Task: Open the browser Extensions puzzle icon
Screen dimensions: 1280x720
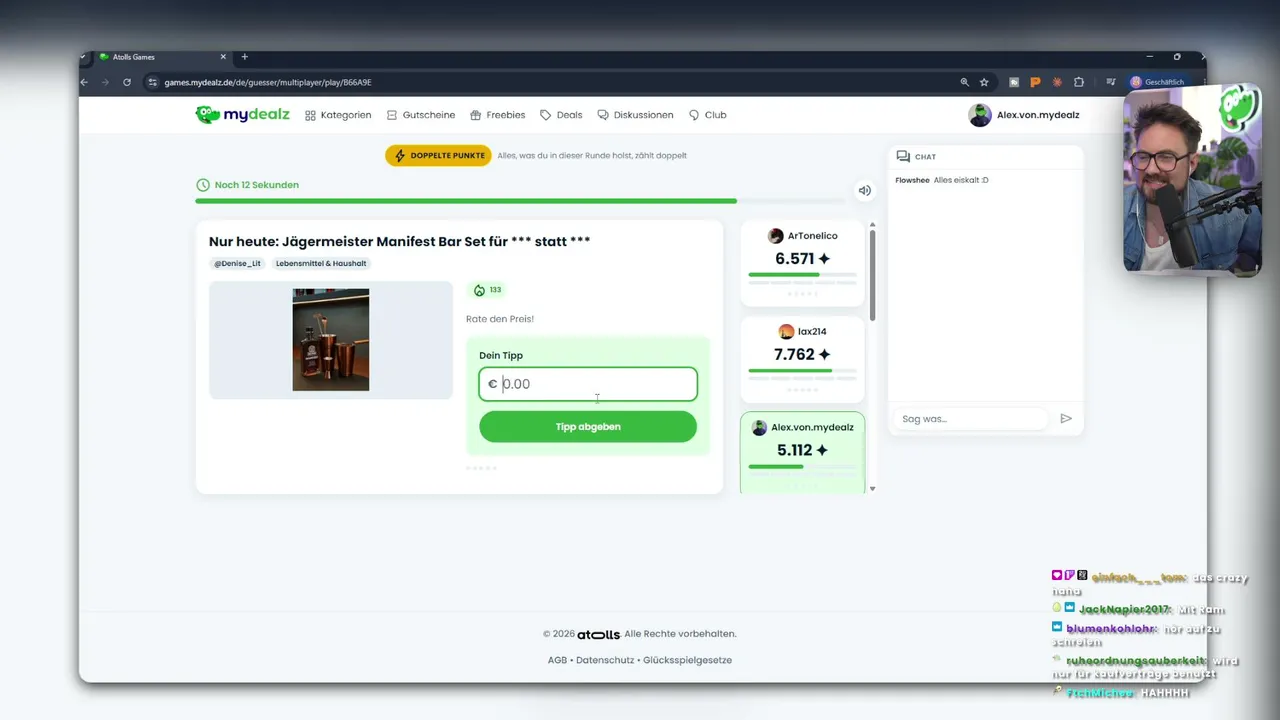Action: pyautogui.click(x=1079, y=82)
